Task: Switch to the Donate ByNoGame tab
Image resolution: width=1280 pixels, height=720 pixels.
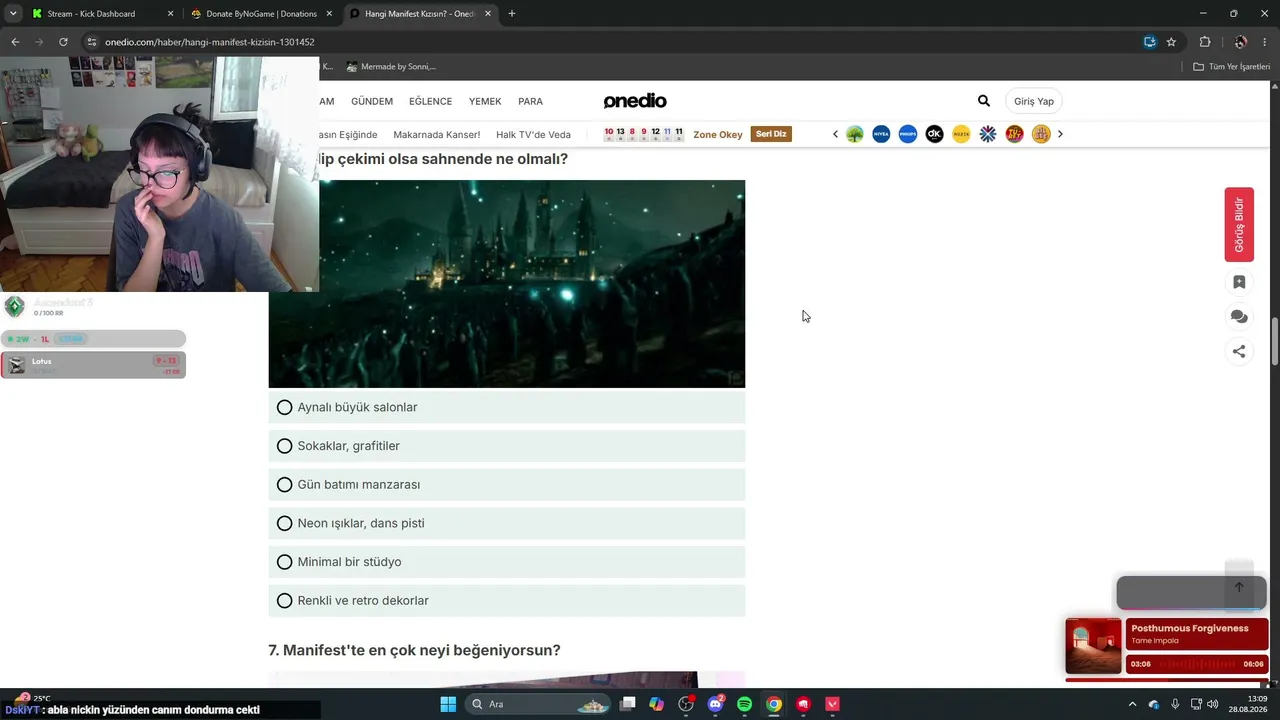Action: tap(261, 14)
